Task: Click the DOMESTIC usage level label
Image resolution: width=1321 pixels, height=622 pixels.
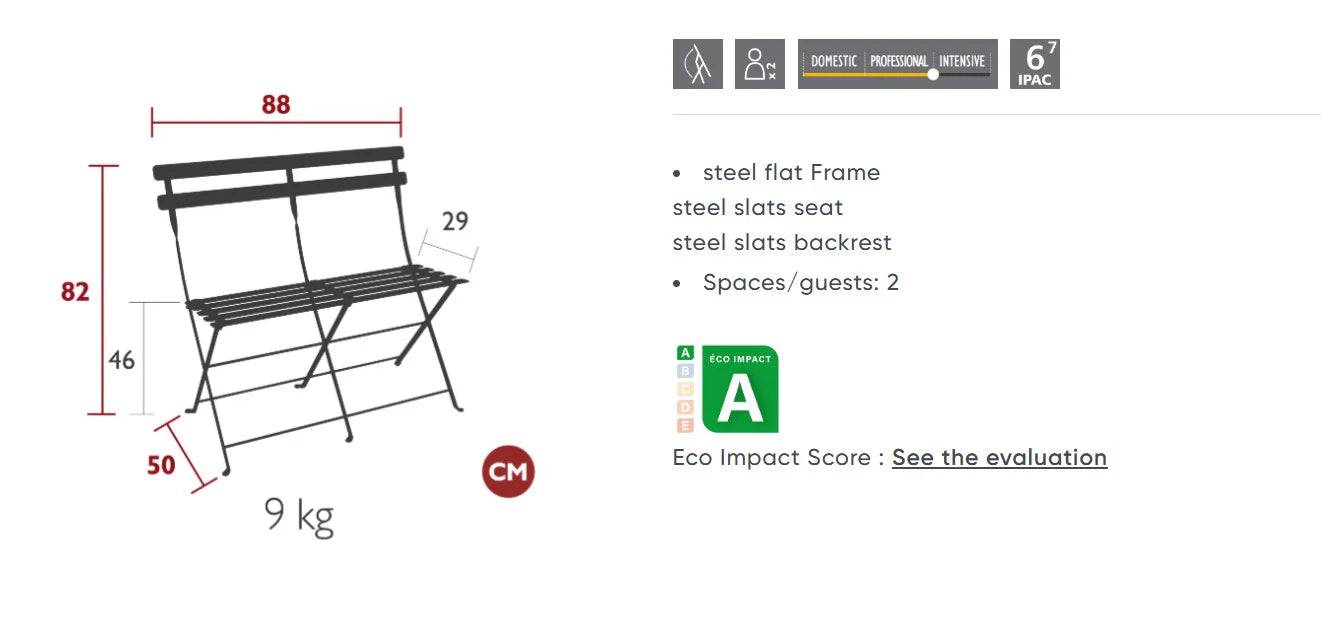Action: (833, 61)
